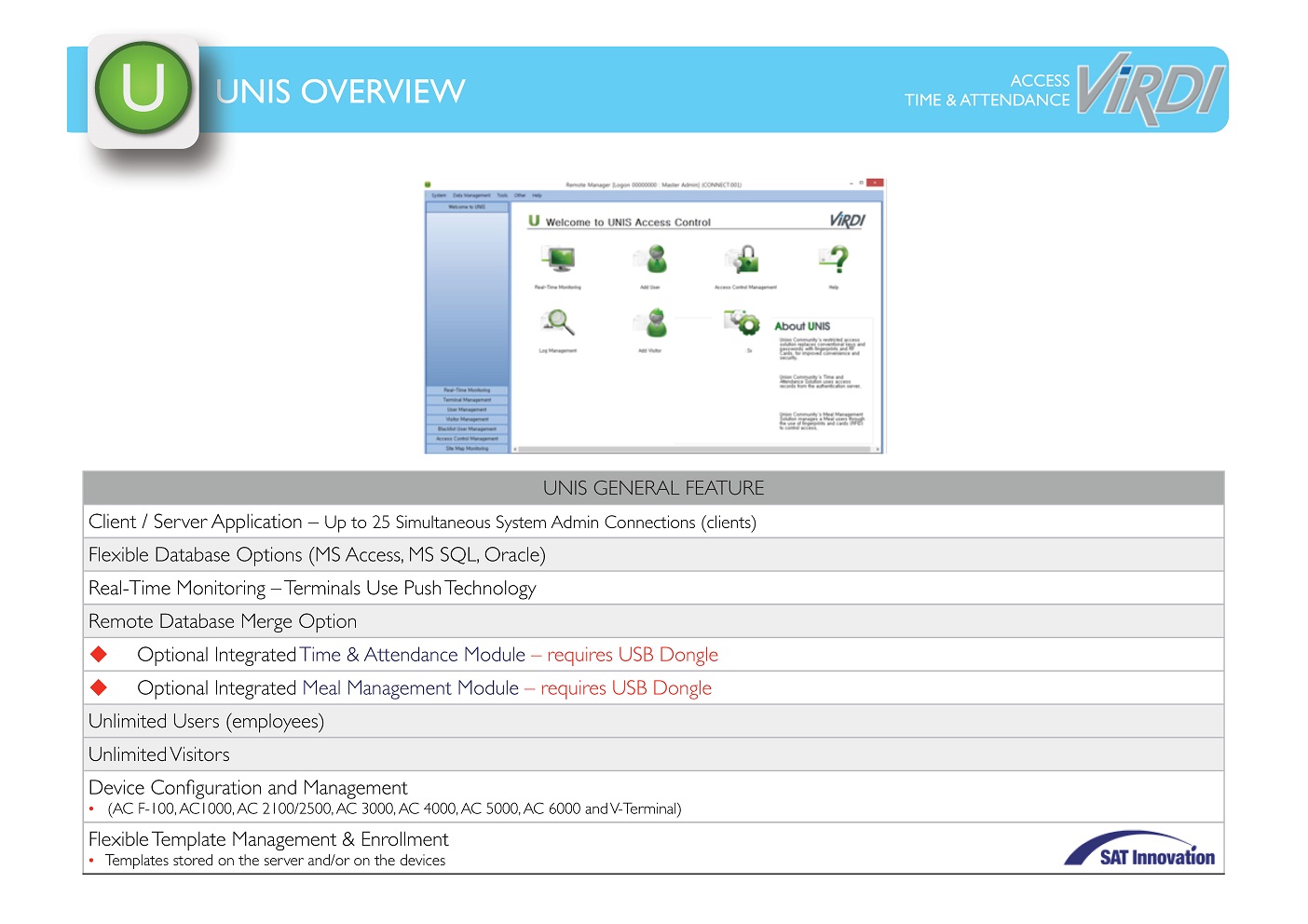Click the Unlimited Visitors row
Viewport: 1308px width, 924px height.
[653, 754]
